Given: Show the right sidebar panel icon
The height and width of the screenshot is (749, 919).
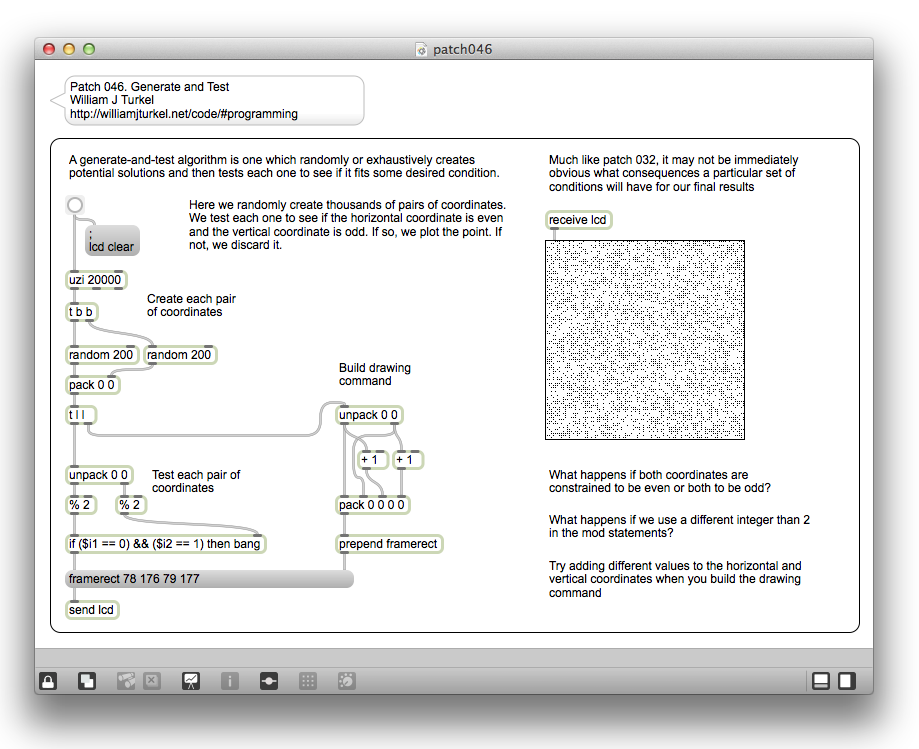Looking at the screenshot, I should [x=846, y=681].
